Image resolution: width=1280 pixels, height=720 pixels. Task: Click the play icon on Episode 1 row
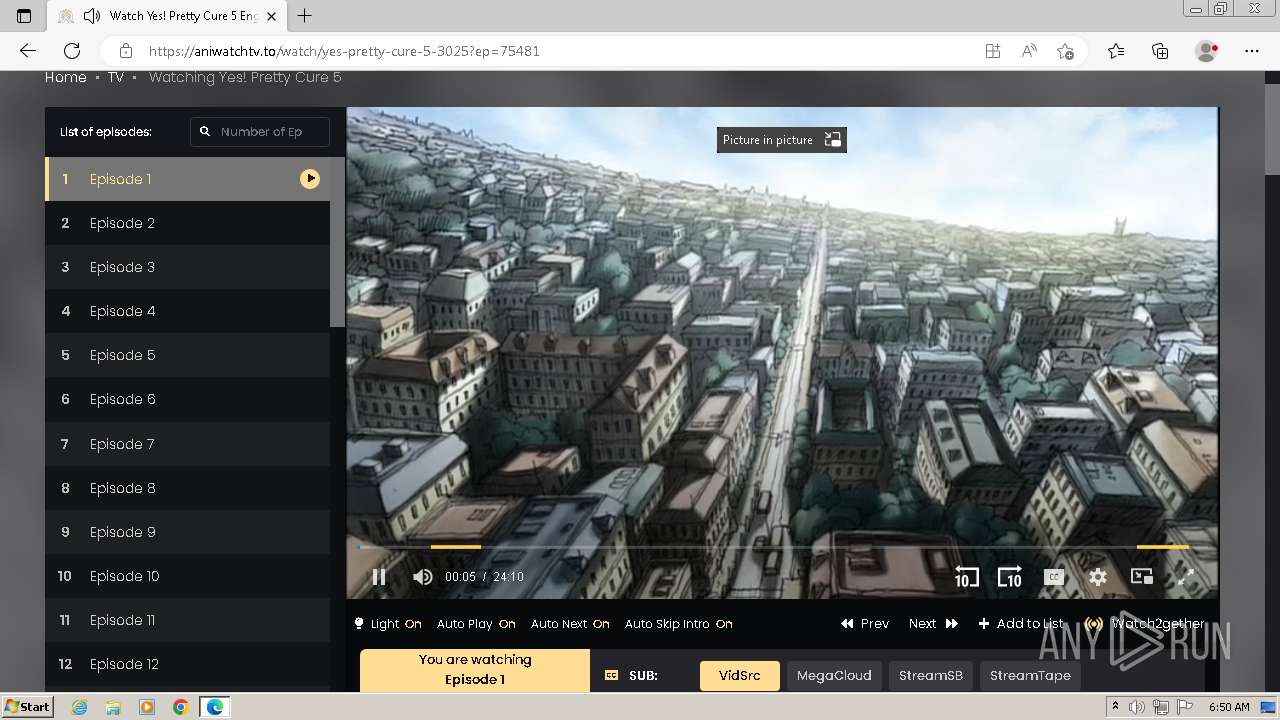pyautogui.click(x=310, y=179)
